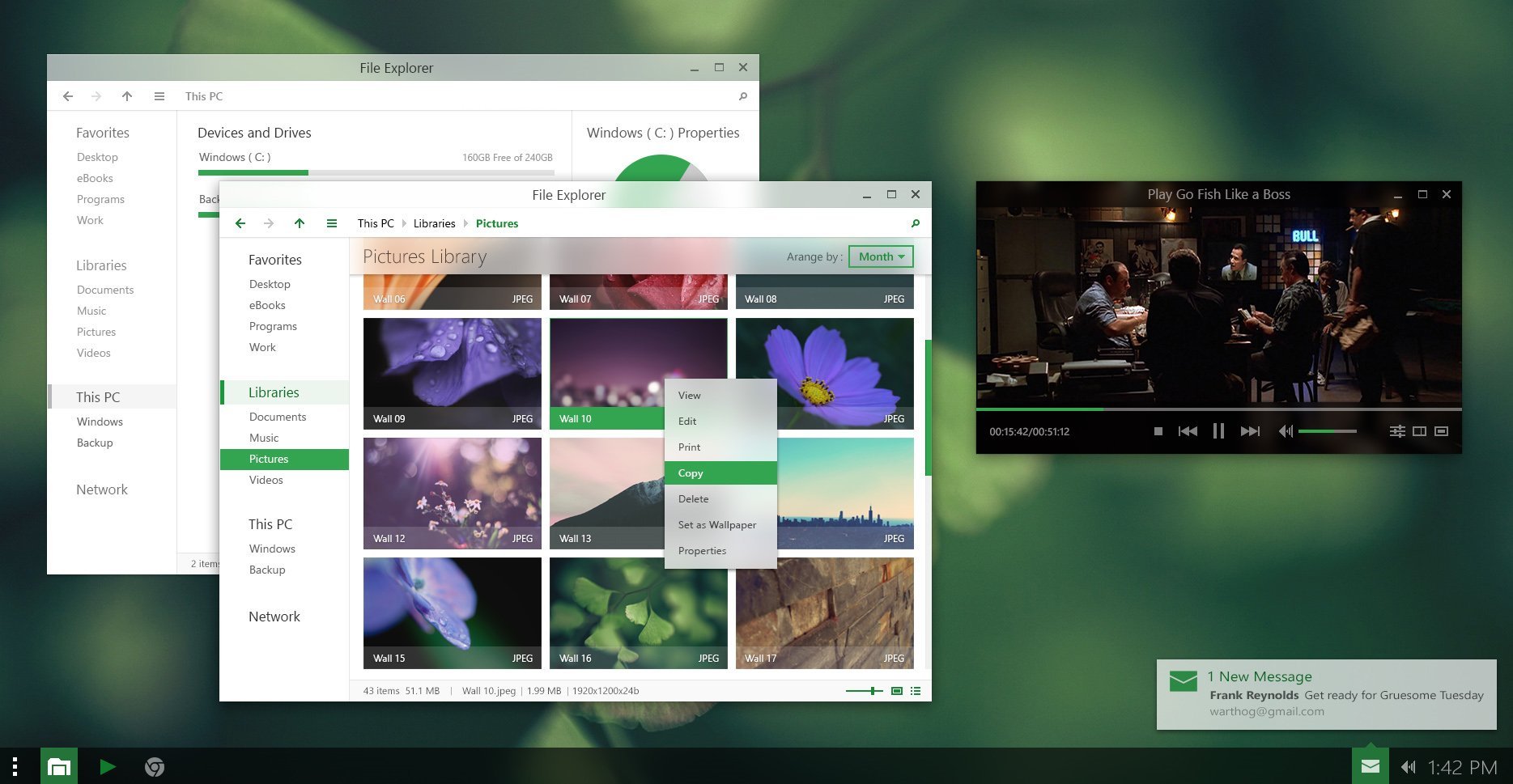Viewport: 1513px width, 784px height.
Task: Stop video playback
Action: tap(1158, 431)
